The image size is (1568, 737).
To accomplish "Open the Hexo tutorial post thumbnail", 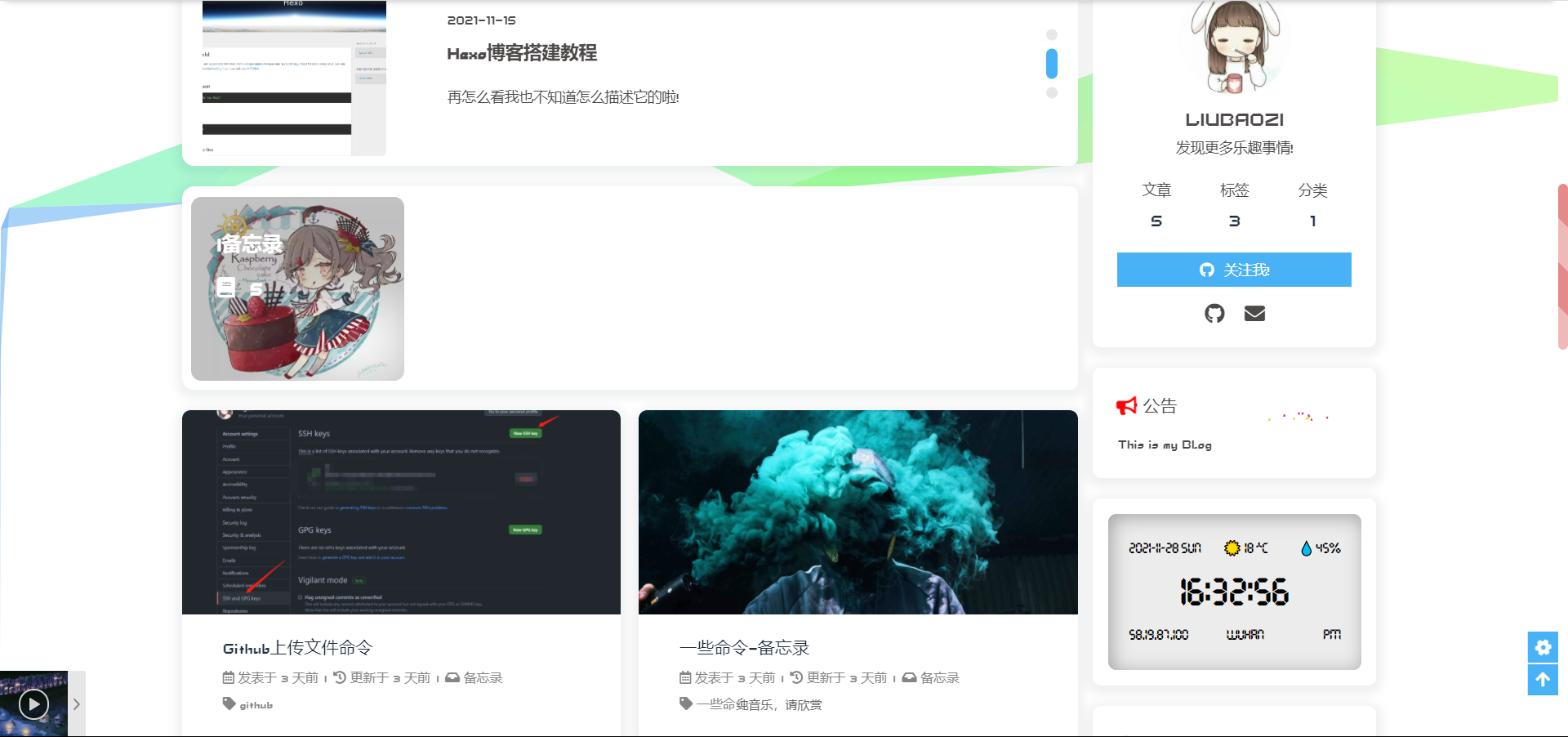I will point(294,78).
